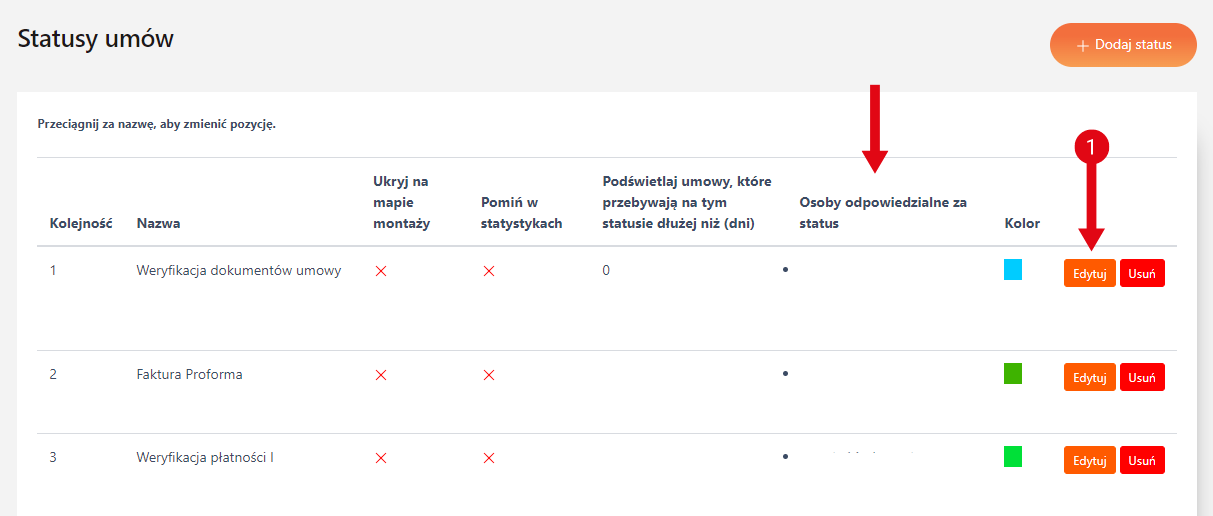Click the Dodaj status button
This screenshot has width=1213, height=516.
click(1122, 45)
